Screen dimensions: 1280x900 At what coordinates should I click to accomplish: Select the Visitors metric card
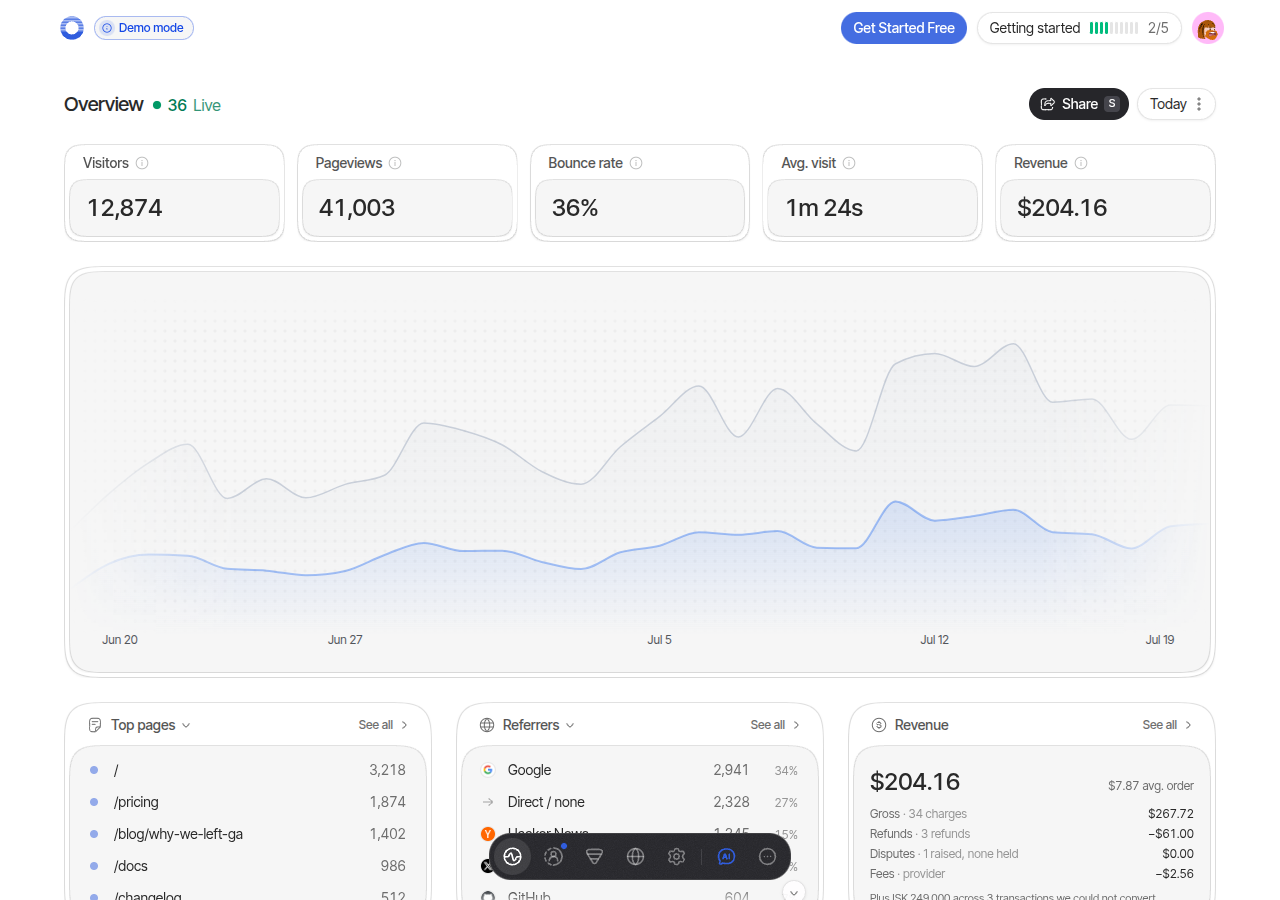[174, 193]
